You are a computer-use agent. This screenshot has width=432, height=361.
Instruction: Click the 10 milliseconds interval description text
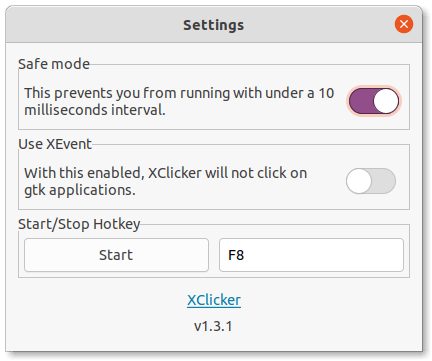pyautogui.click(x=179, y=101)
